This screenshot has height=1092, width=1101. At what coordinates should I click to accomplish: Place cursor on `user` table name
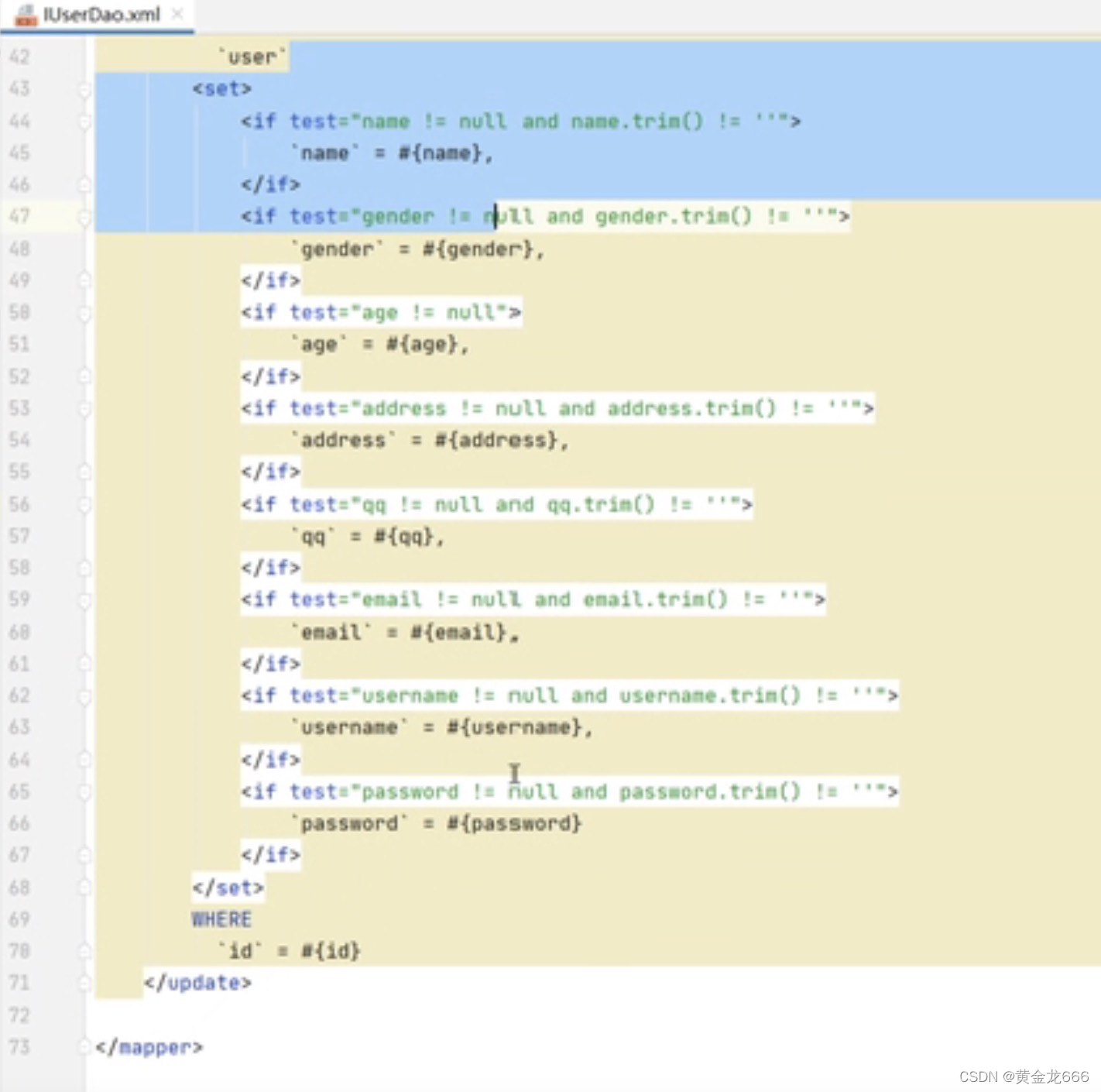252,57
